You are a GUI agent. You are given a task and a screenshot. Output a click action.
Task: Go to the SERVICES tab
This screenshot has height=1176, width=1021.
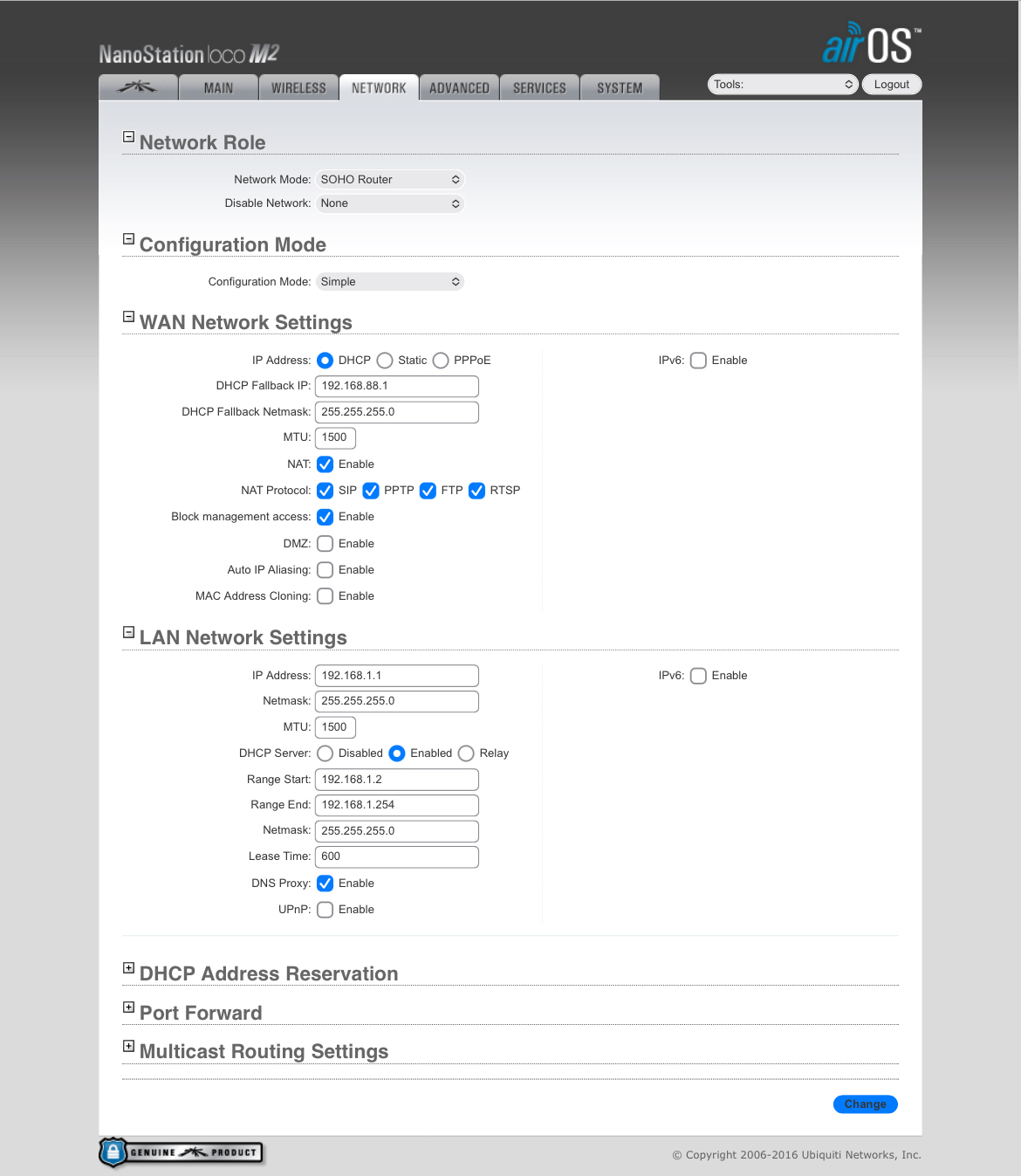tap(539, 87)
